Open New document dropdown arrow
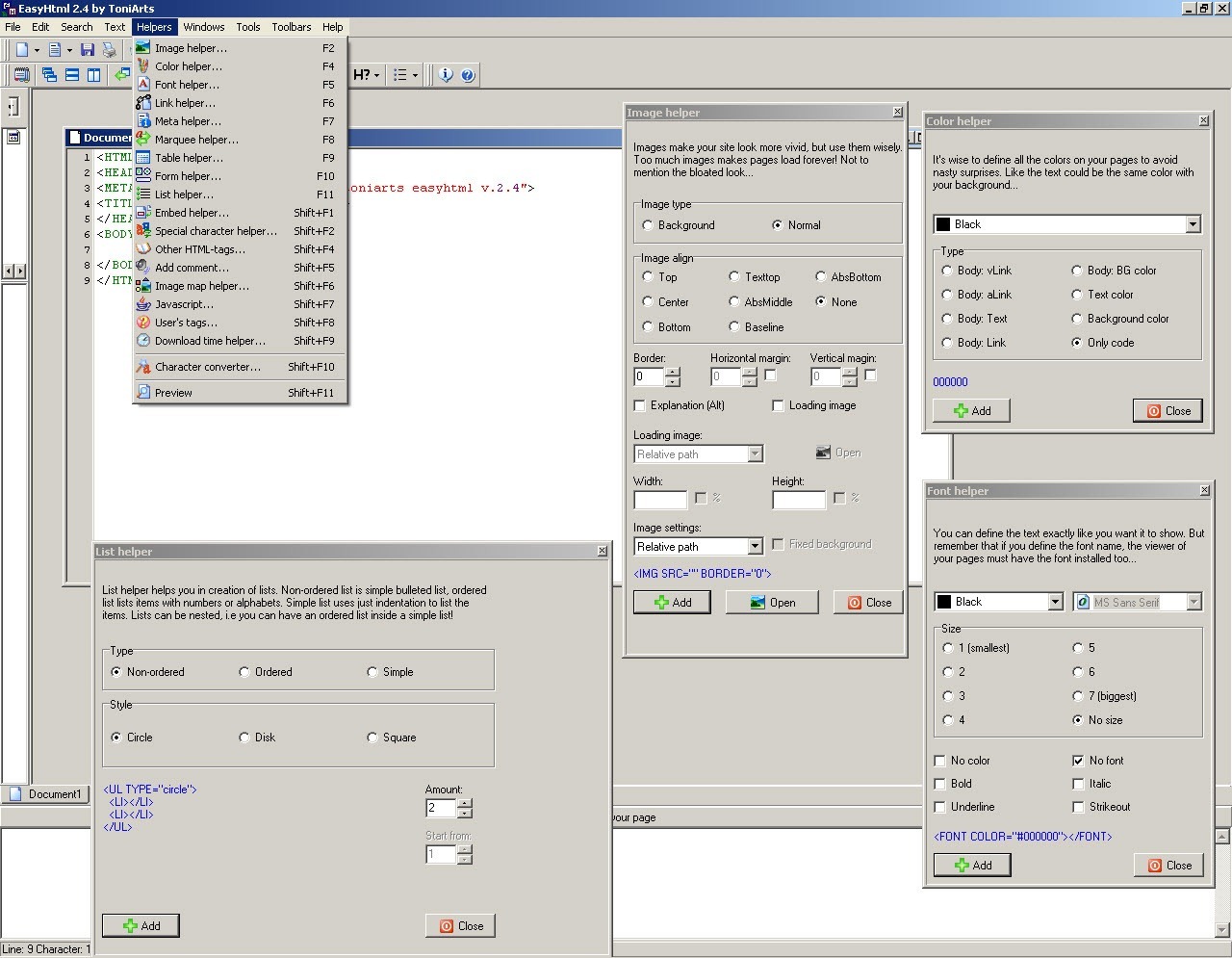The image size is (1232, 958). [37, 50]
